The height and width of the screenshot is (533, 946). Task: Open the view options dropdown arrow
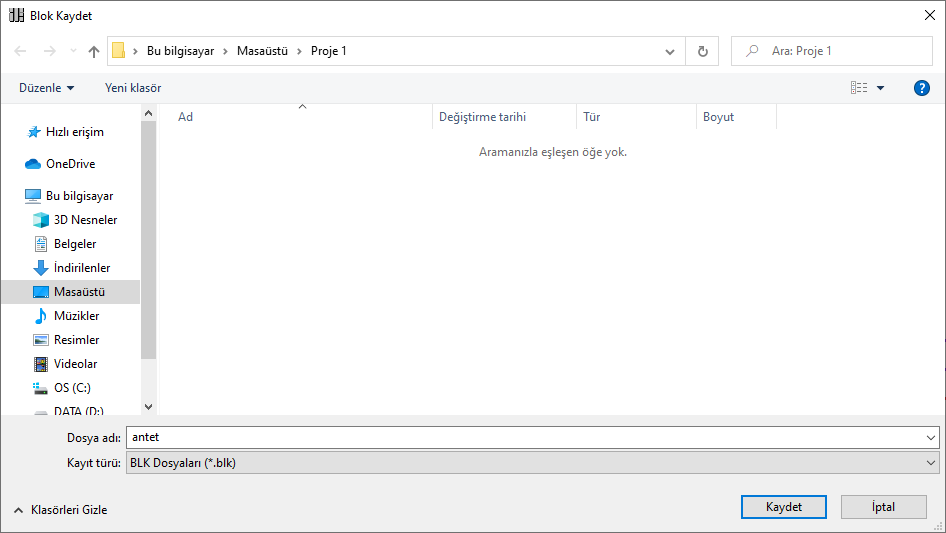tap(881, 88)
